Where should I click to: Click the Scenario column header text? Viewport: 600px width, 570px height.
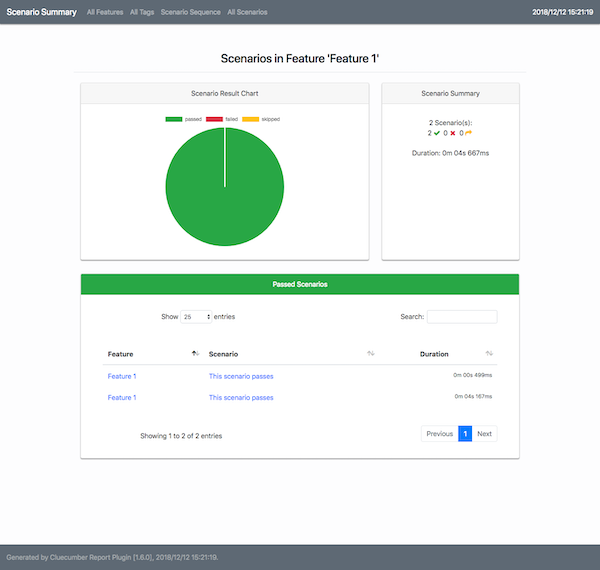pos(223,354)
